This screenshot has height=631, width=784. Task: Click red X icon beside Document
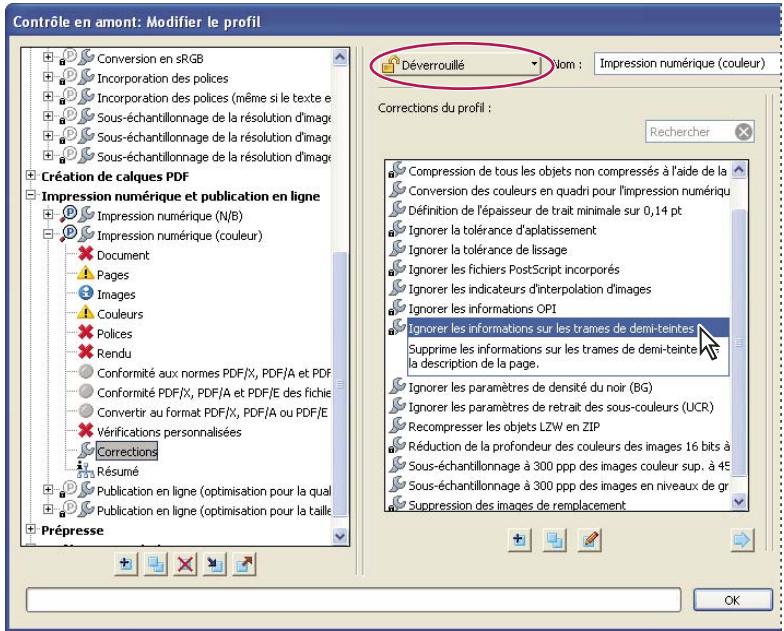[x=86, y=254]
